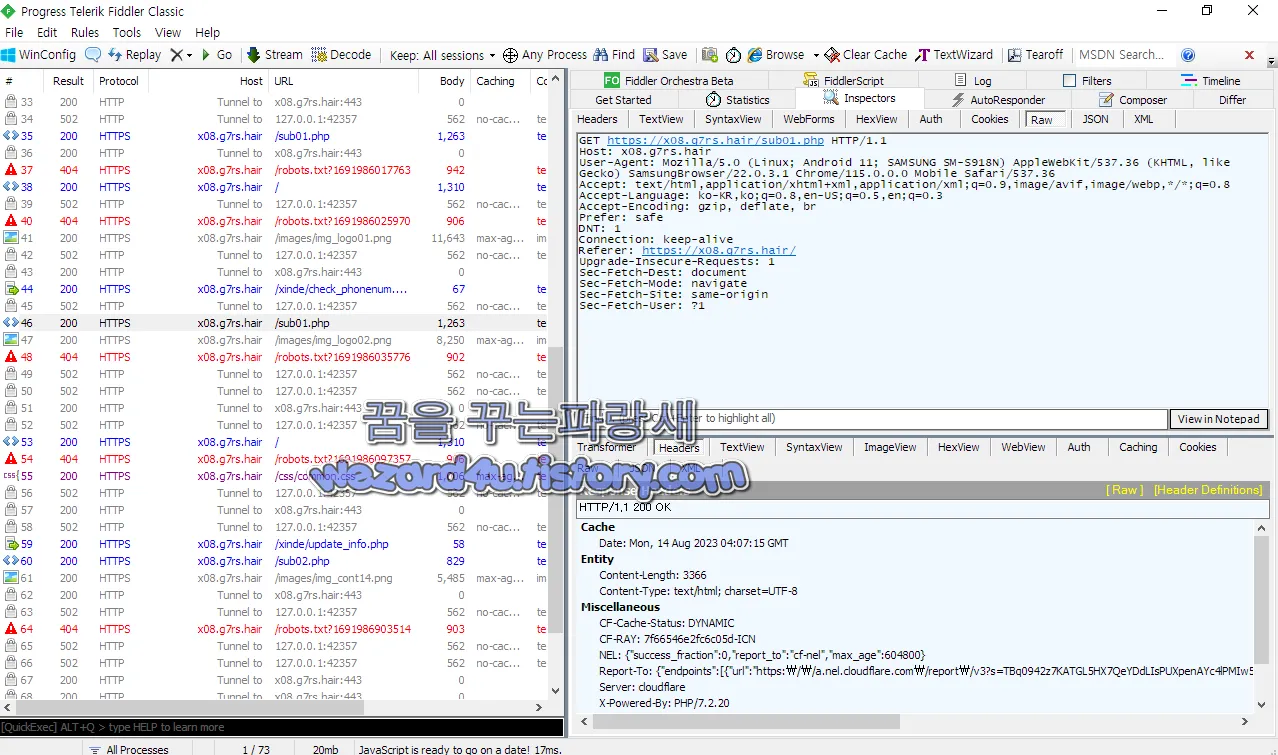
Task: Click the camera screenshot icon
Action: pos(710,55)
